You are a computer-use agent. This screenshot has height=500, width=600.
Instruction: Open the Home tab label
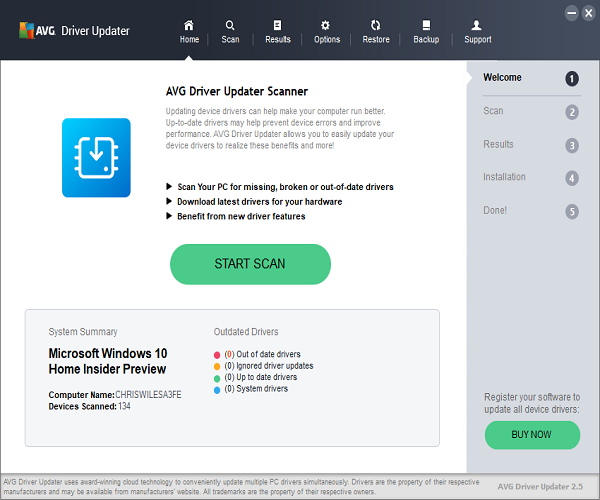pyautogui.click(x=189, y=39)
